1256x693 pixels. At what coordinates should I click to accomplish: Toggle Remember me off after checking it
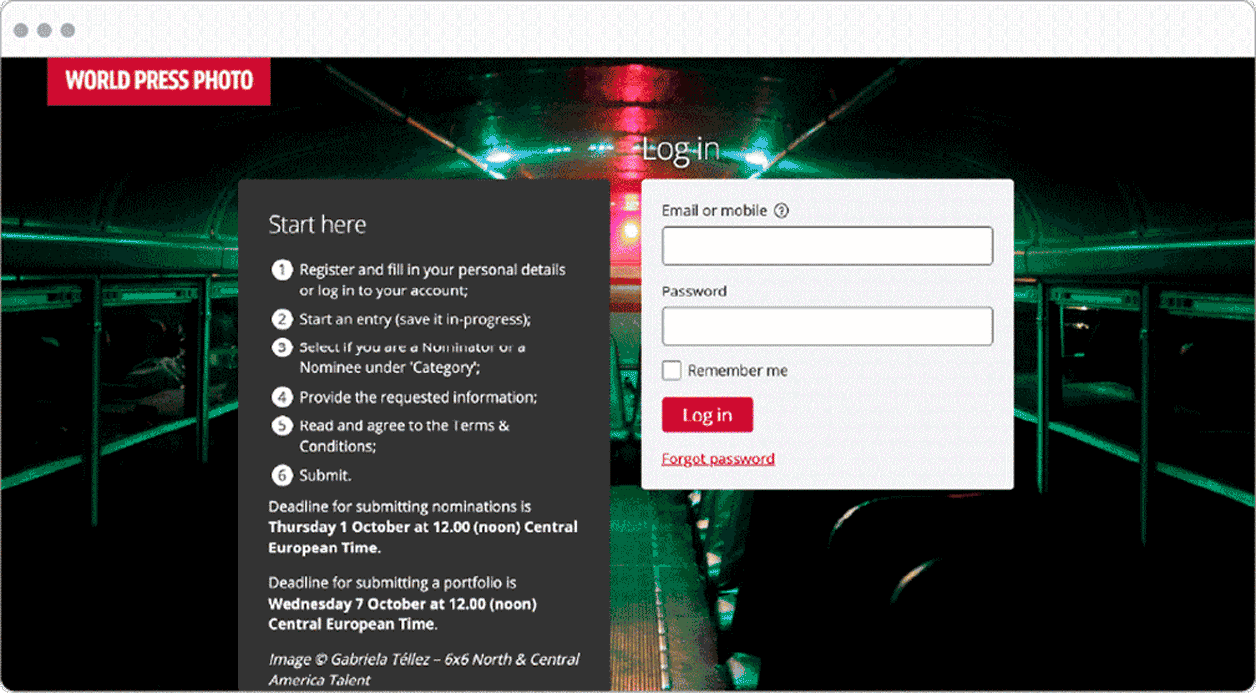[x=671, y=370]
